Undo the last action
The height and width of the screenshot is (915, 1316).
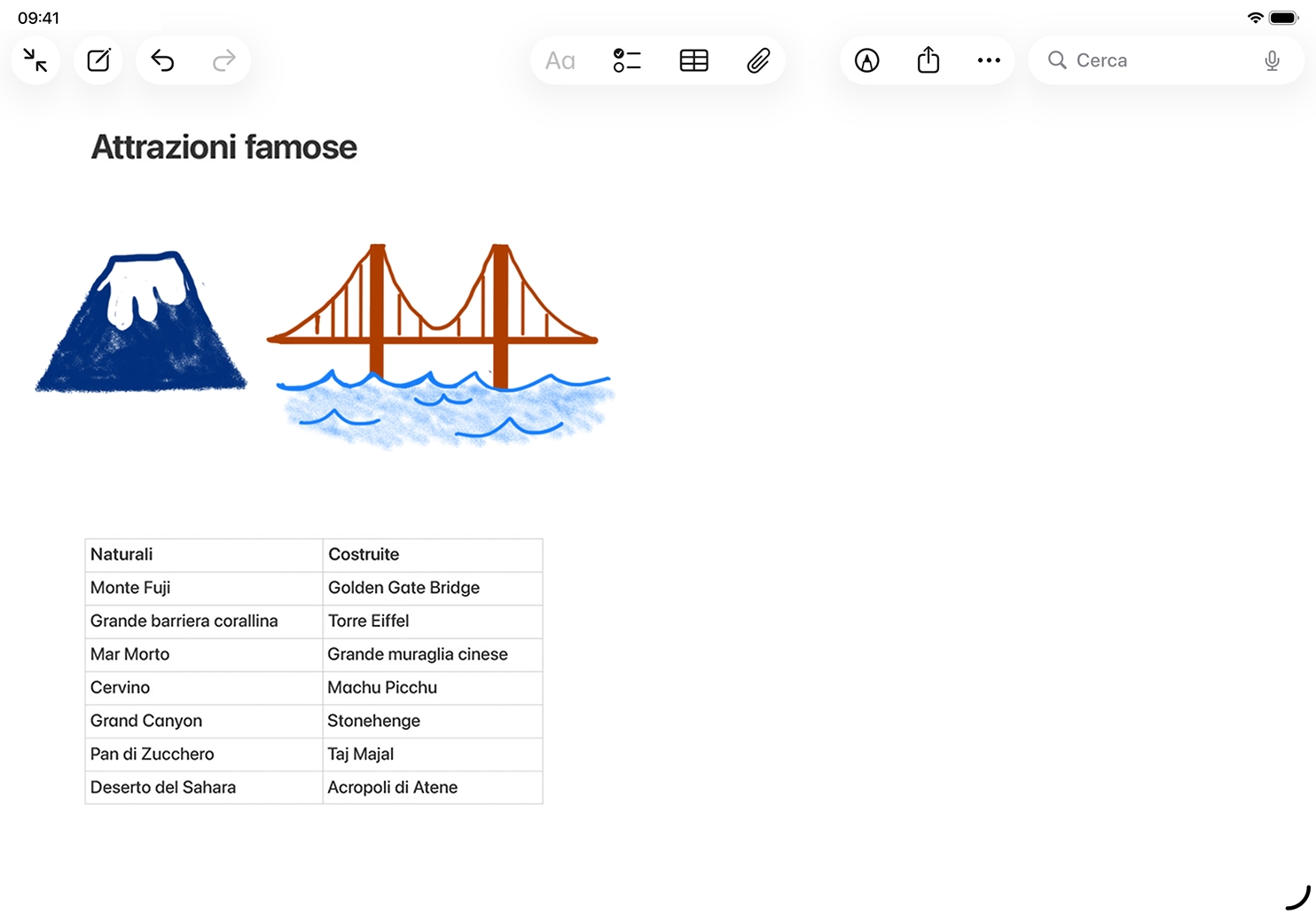pos(162,60)
